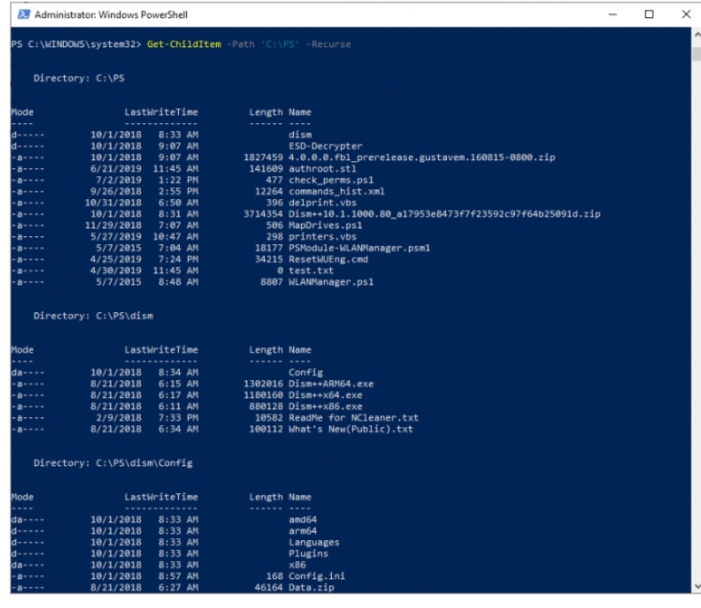Click the ResetWUEng.cmd file name
The width and height of the screenshot is (701, 608).
pyautogui.click(x=328, y=259)
